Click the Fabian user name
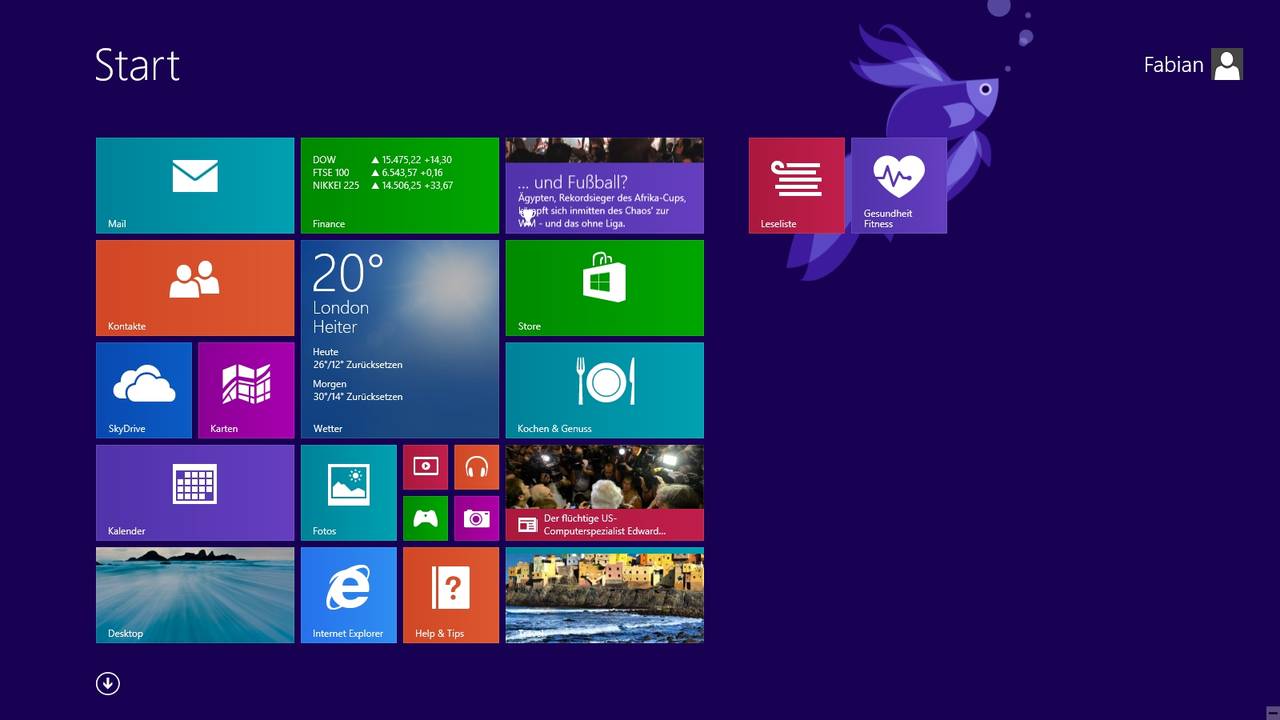This screenshot has height=720, width=1280. (1173, 65)
